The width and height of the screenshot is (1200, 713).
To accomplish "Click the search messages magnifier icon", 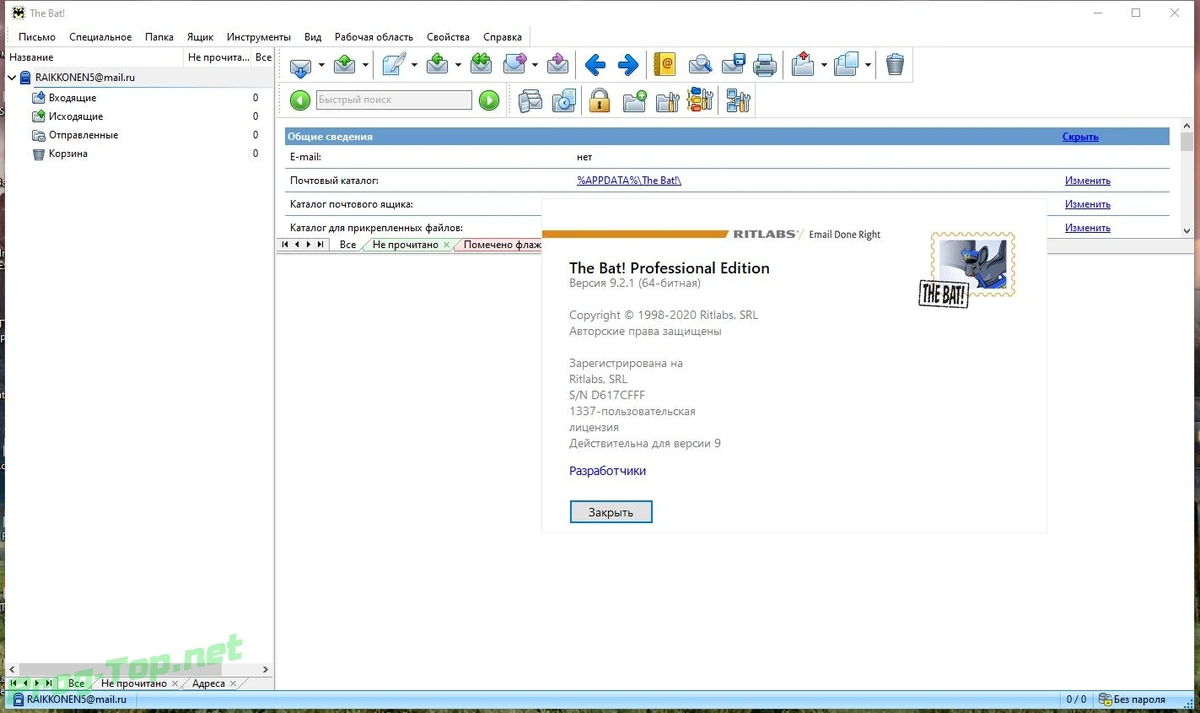I will pos(700,66).
